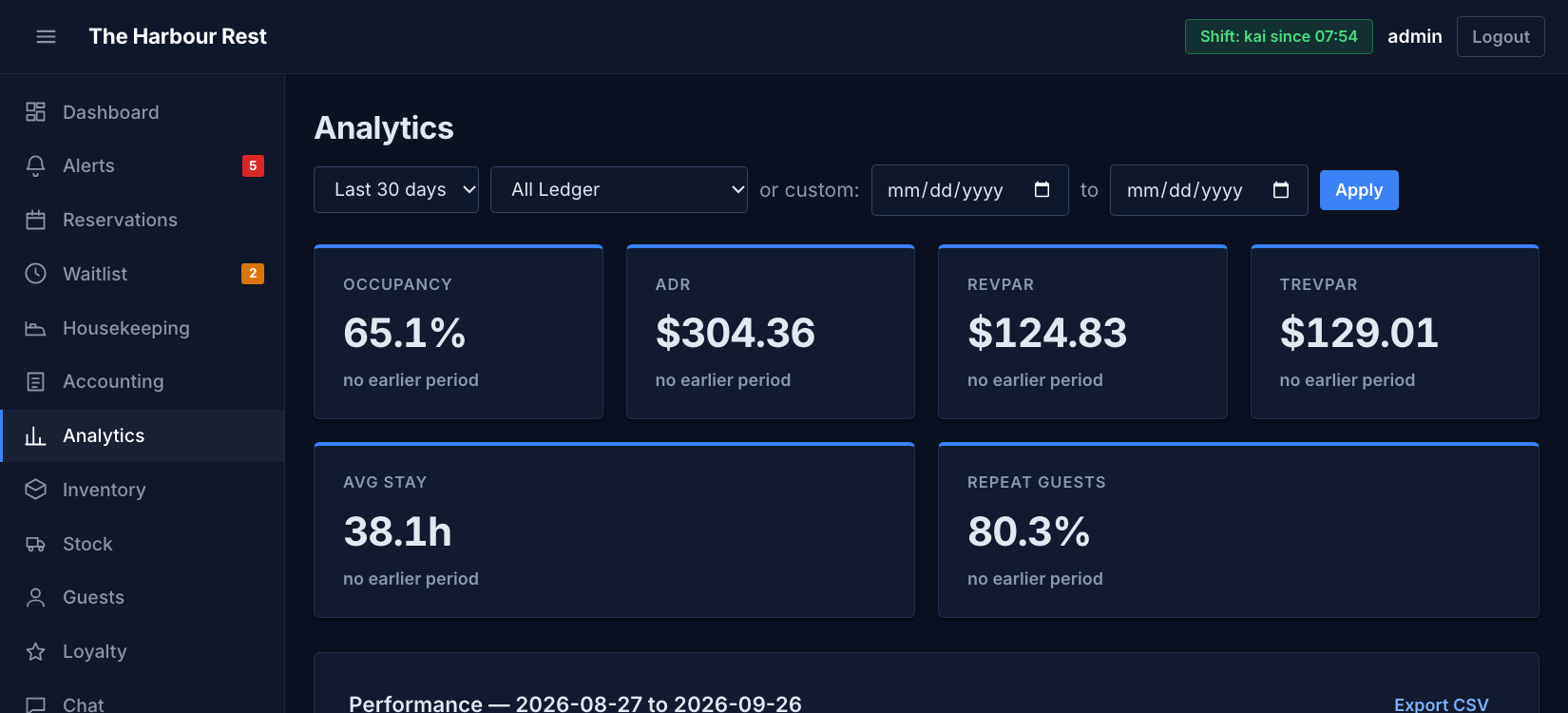Select Inventory in the sidebar
This screenshot has width=1568, height=713.
143,490
